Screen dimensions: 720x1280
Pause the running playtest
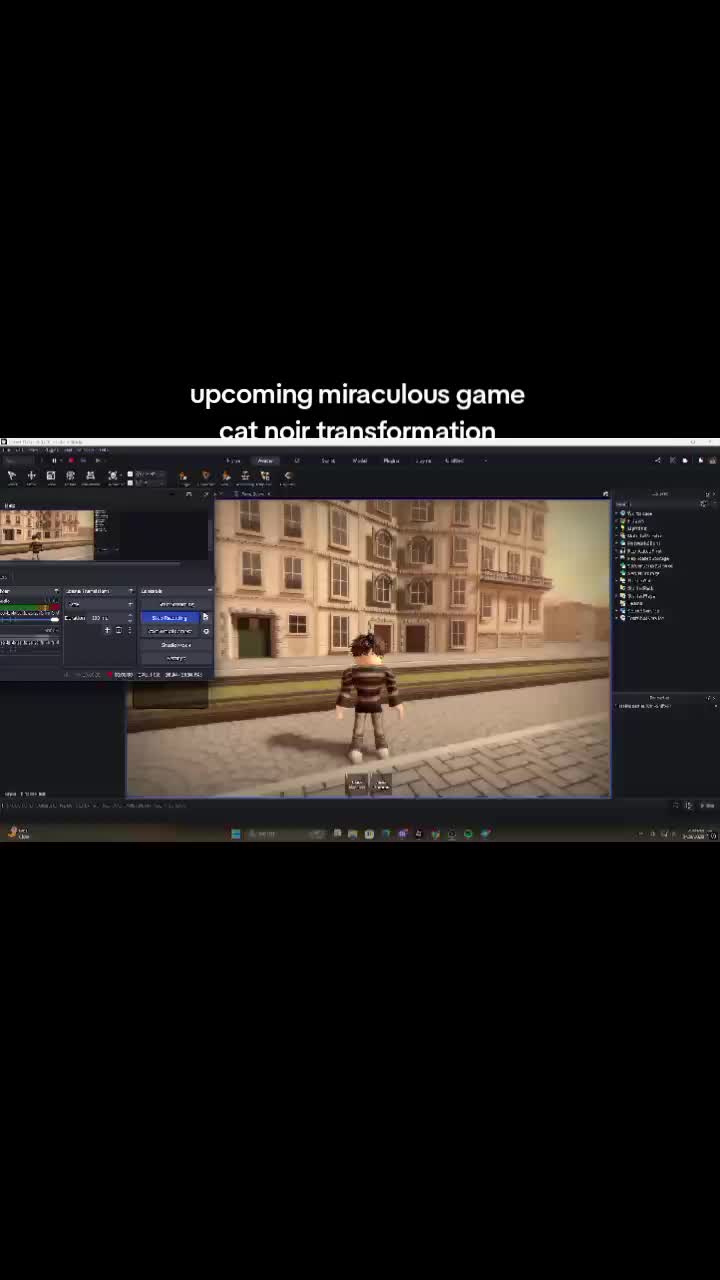click(54, 460)
